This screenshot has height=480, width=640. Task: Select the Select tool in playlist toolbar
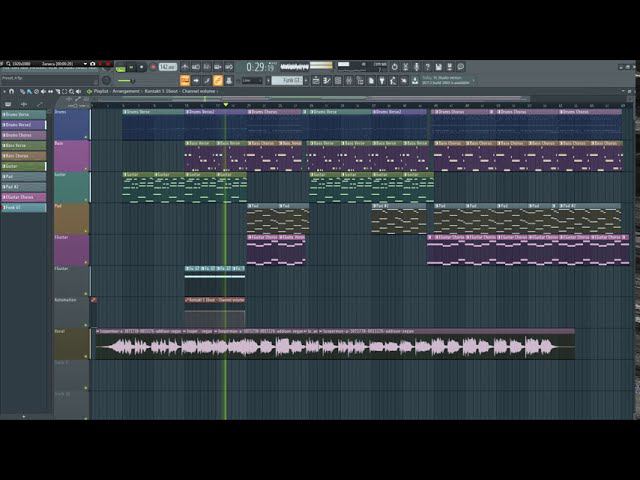coord(64,91)
